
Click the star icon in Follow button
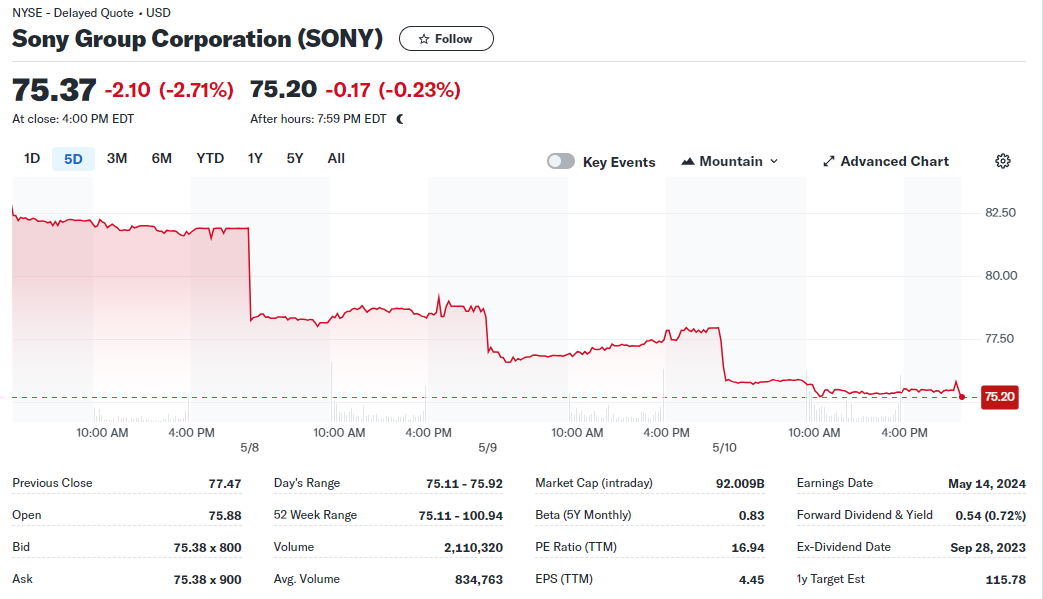tap(424, 39)
